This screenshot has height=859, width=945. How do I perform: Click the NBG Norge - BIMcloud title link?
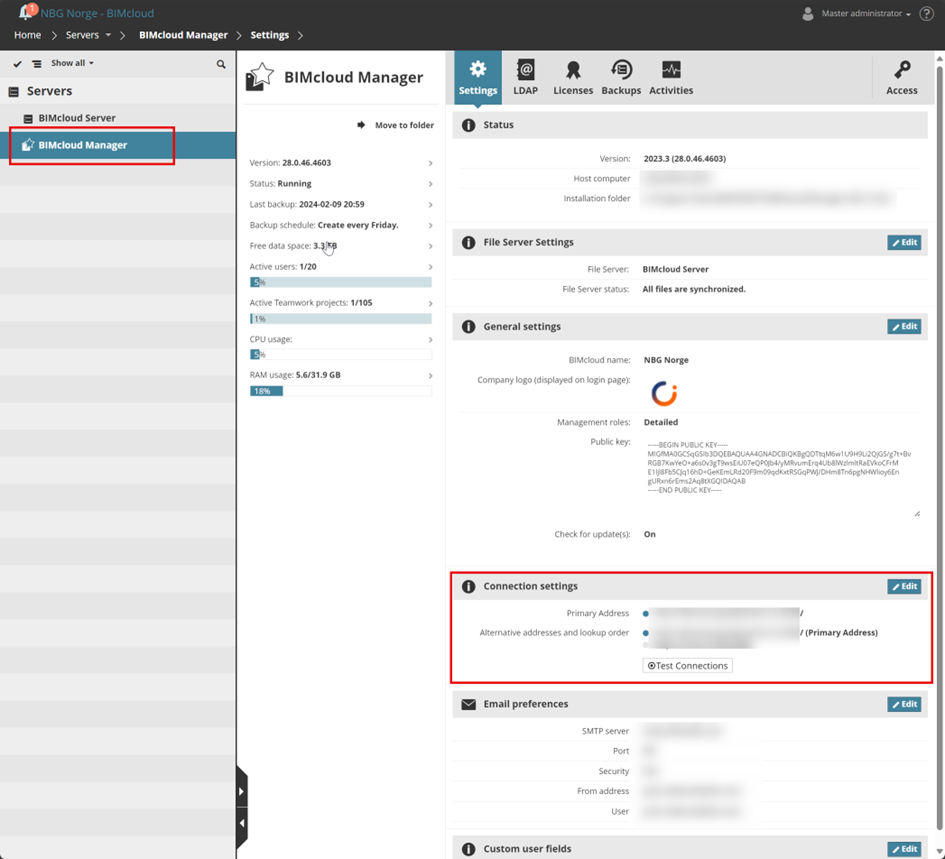97,13
